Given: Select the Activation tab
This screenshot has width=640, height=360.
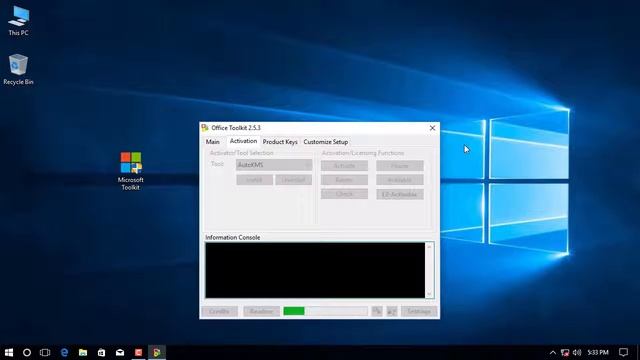Looking at the screenshot, I should pyautogui.click(x=243, y=141).
